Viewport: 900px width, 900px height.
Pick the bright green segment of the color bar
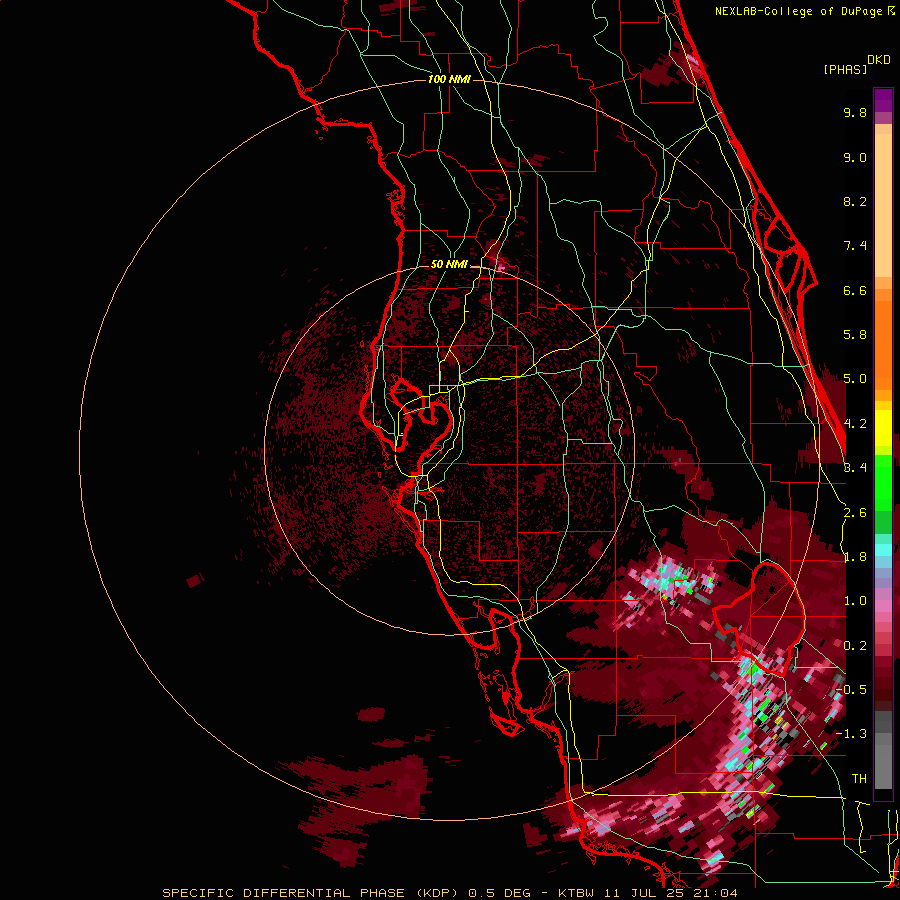(883, 482)
